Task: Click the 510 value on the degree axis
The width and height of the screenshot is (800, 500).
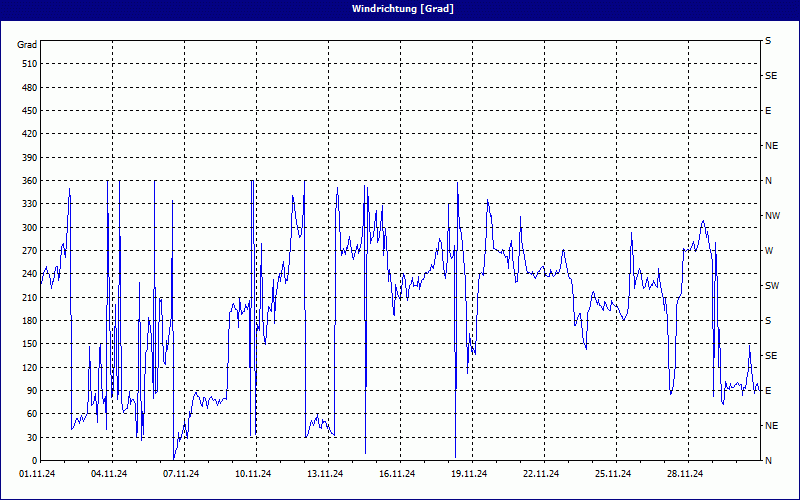Action: pyautogui.click(x=30, y=64)
